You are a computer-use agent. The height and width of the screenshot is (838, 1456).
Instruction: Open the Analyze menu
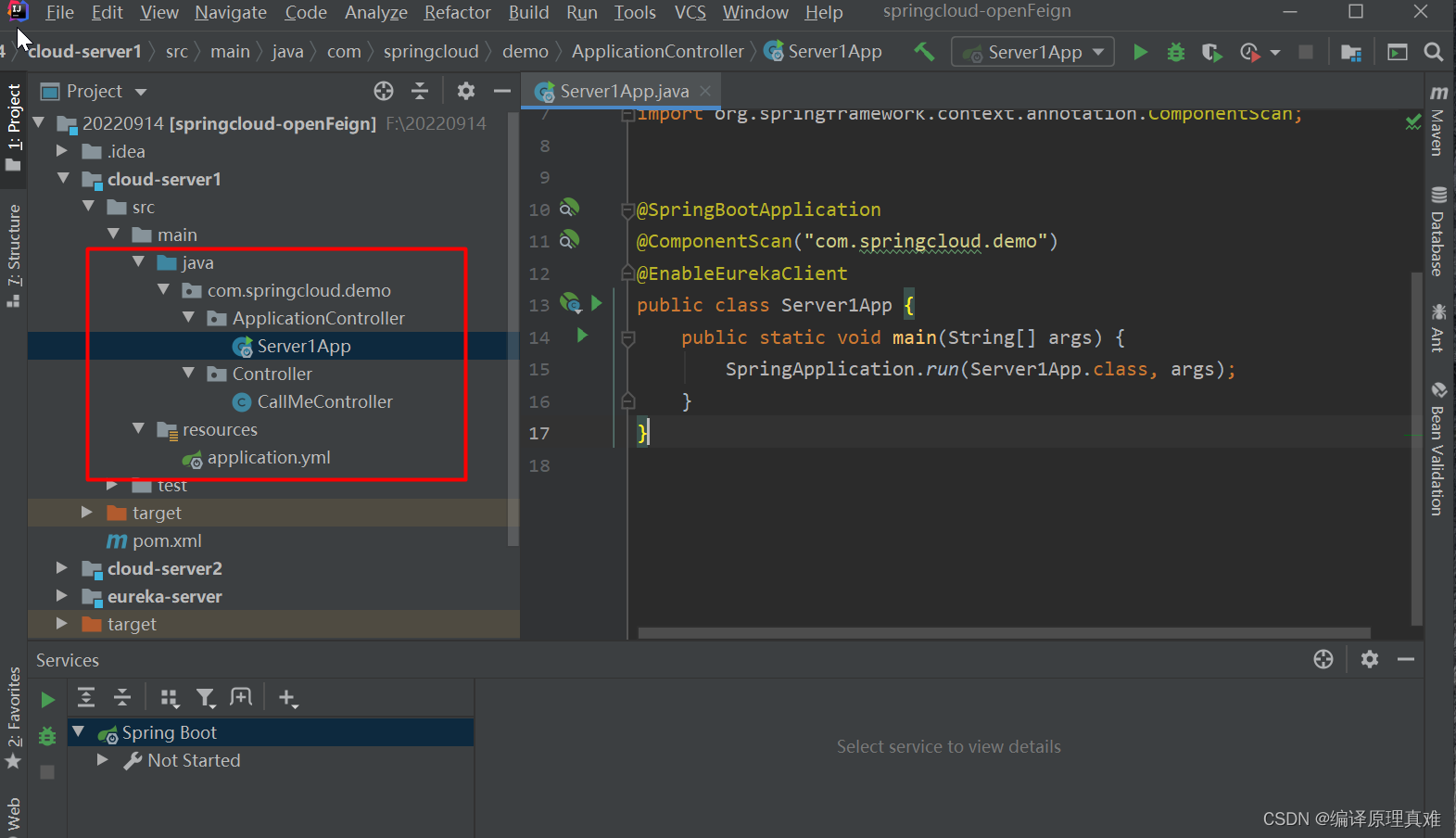click(375, 12)
